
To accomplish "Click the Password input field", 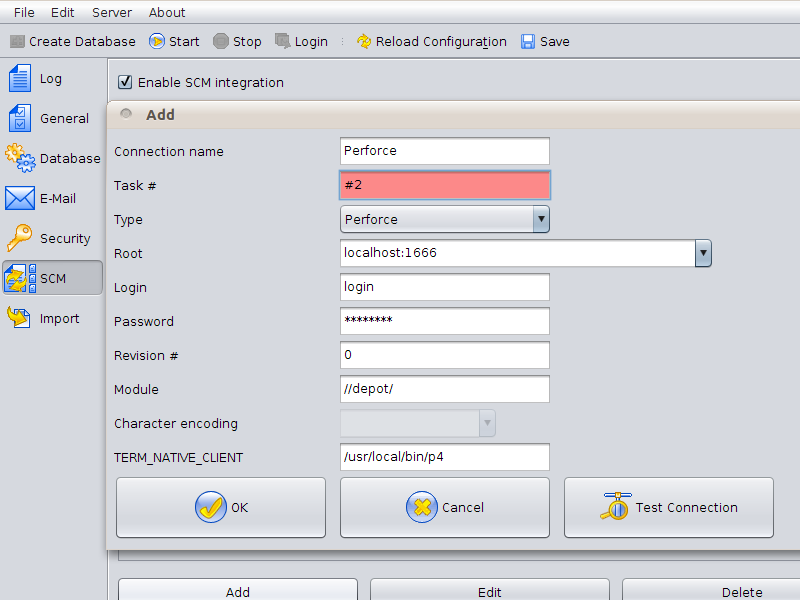I will pos(445,321).
